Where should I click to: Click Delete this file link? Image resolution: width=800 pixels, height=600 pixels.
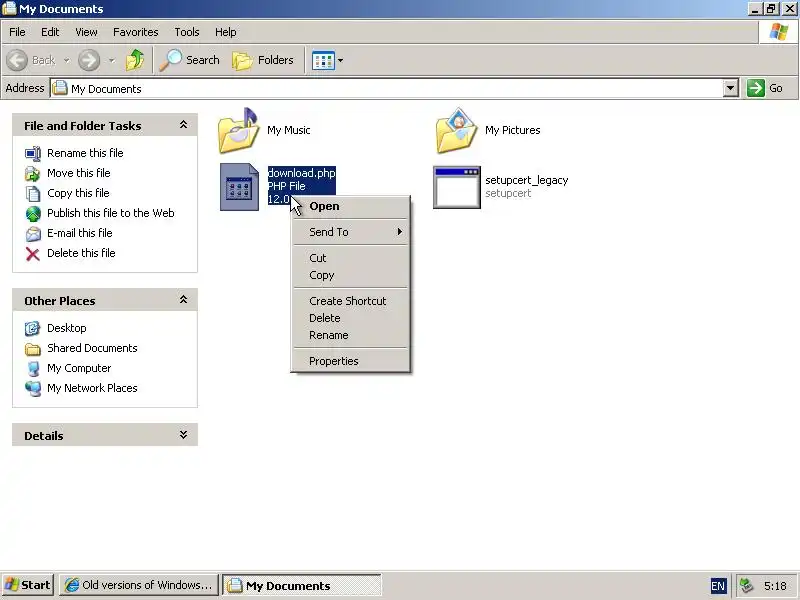[81, 253]
